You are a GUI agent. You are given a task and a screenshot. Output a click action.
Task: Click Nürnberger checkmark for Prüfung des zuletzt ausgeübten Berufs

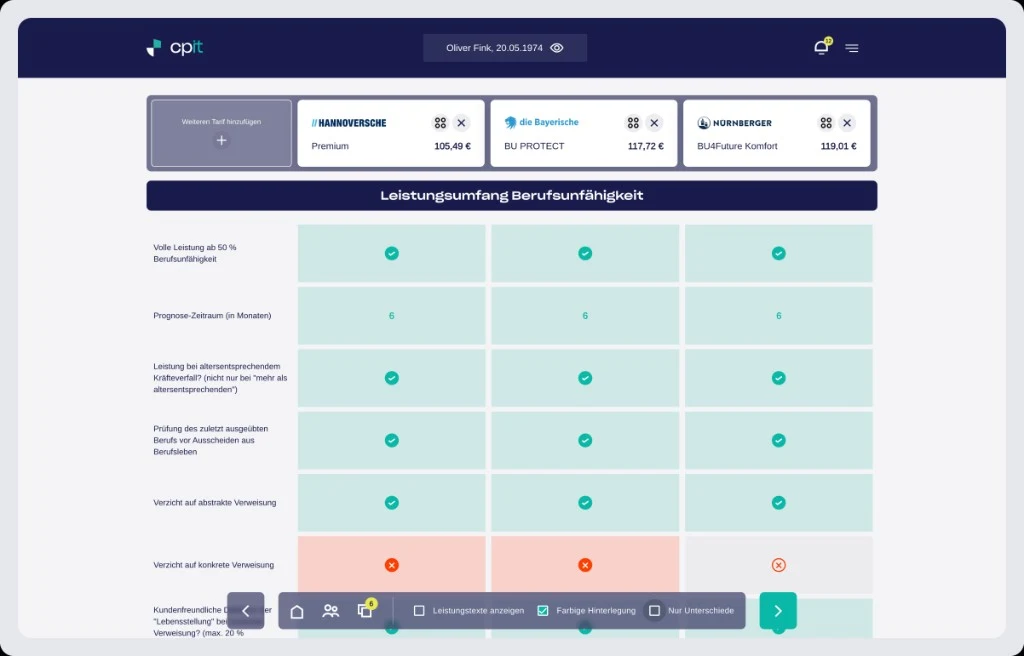coord(778,440)
